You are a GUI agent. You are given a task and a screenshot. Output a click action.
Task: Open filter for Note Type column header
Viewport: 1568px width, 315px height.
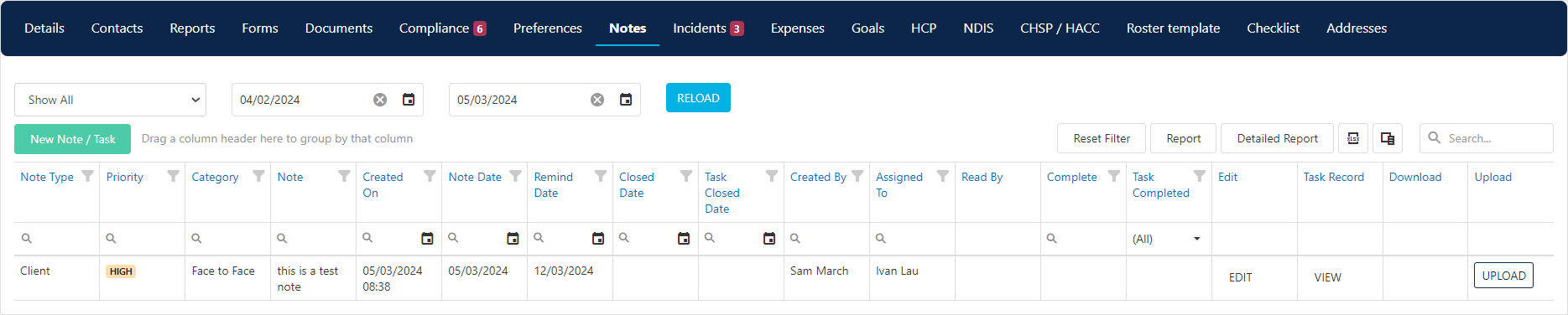pos(87,176)
